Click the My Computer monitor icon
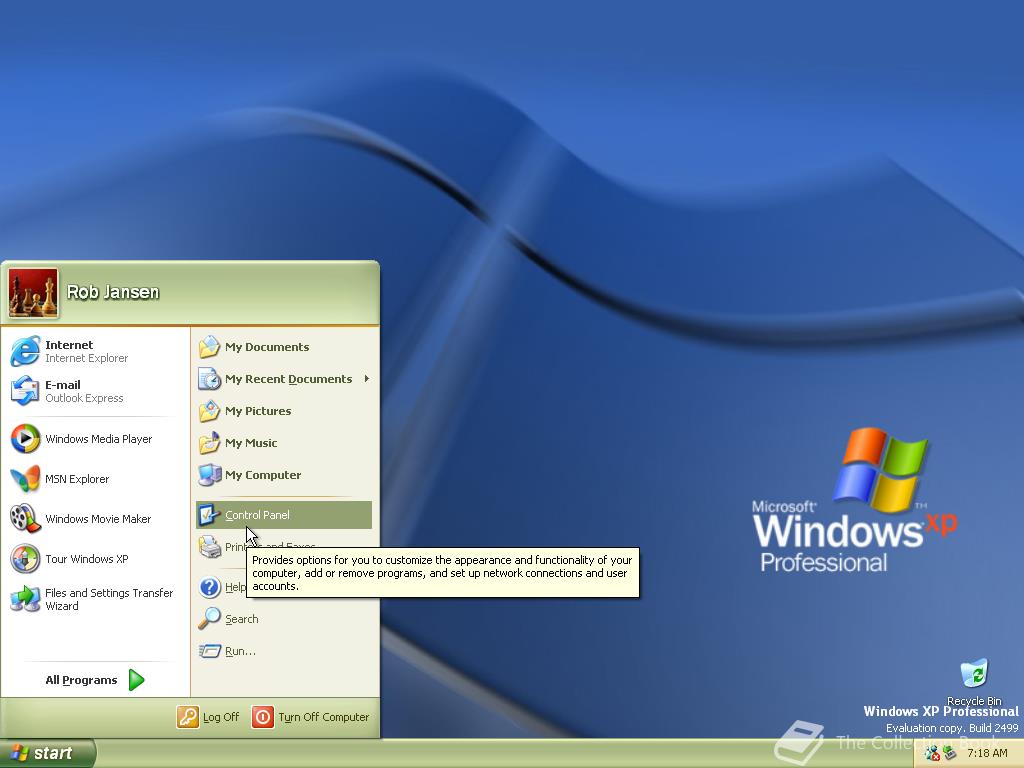This screenshot has height=768, width=1024. tap(209, 475)
